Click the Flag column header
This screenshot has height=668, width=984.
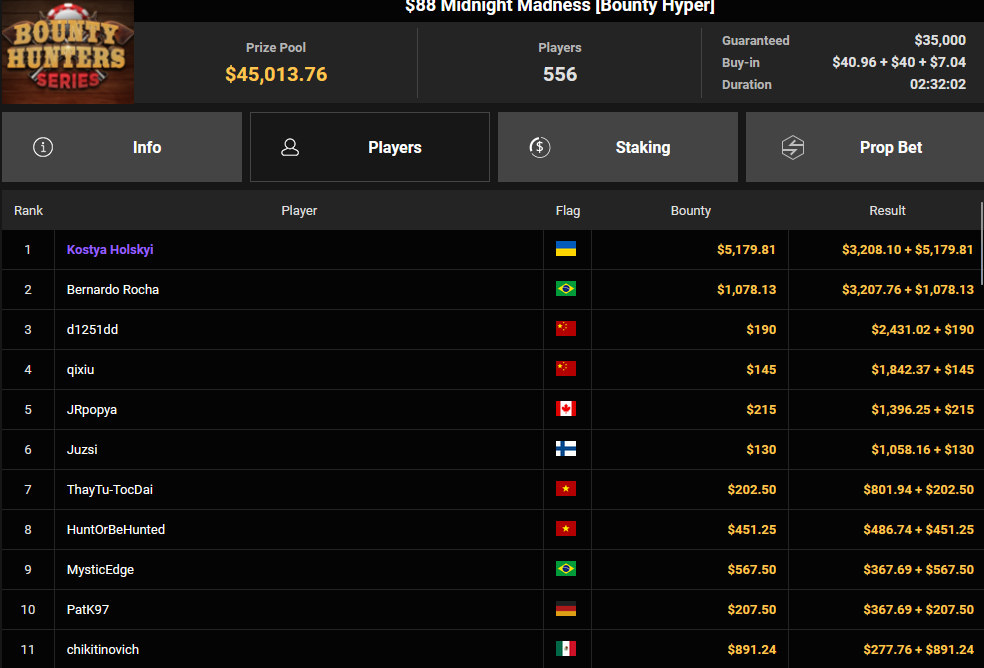pyautogui.click(x=568, y=211)
